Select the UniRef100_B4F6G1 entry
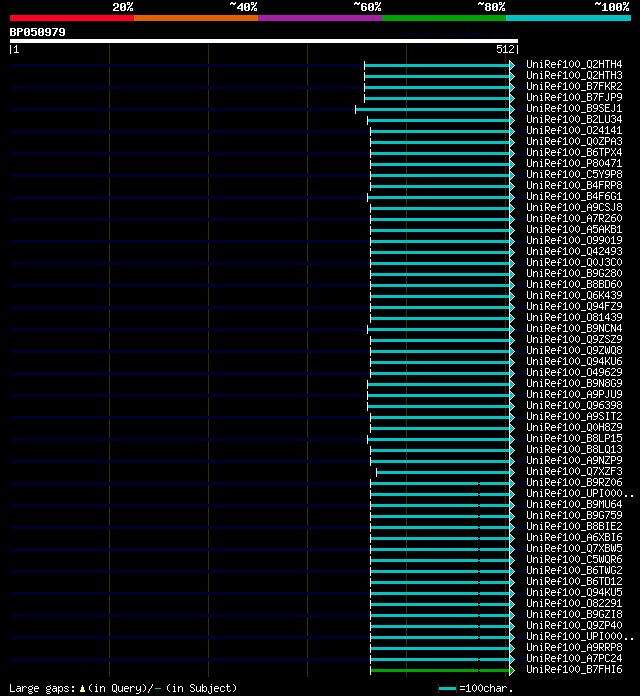The height and width of the screenshot is (696, 640). click(x=574, y=196)
